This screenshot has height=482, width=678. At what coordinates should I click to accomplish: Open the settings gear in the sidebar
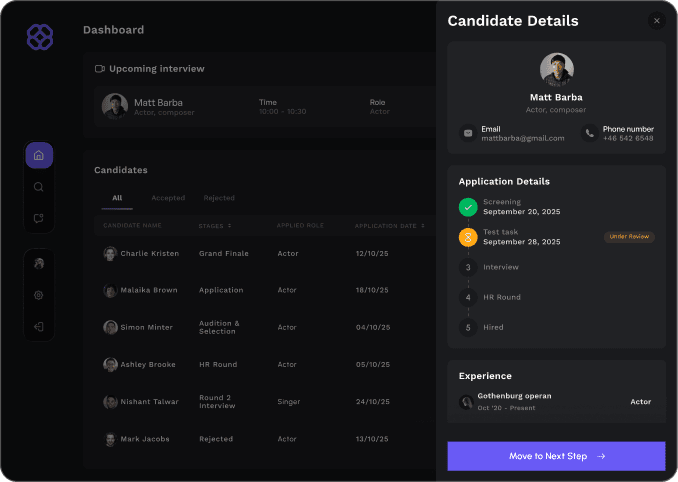(x=38, y=295)
